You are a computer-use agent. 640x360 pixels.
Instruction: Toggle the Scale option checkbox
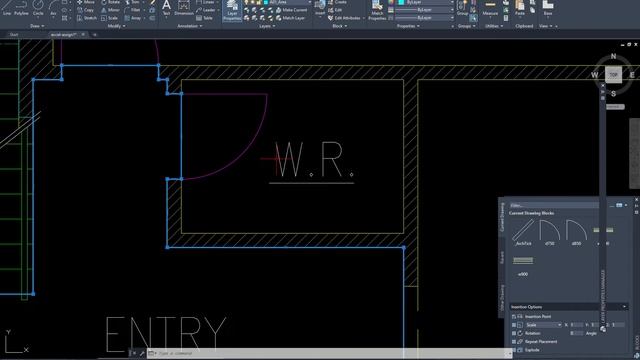pyautogui.click(x=514, y=325)
